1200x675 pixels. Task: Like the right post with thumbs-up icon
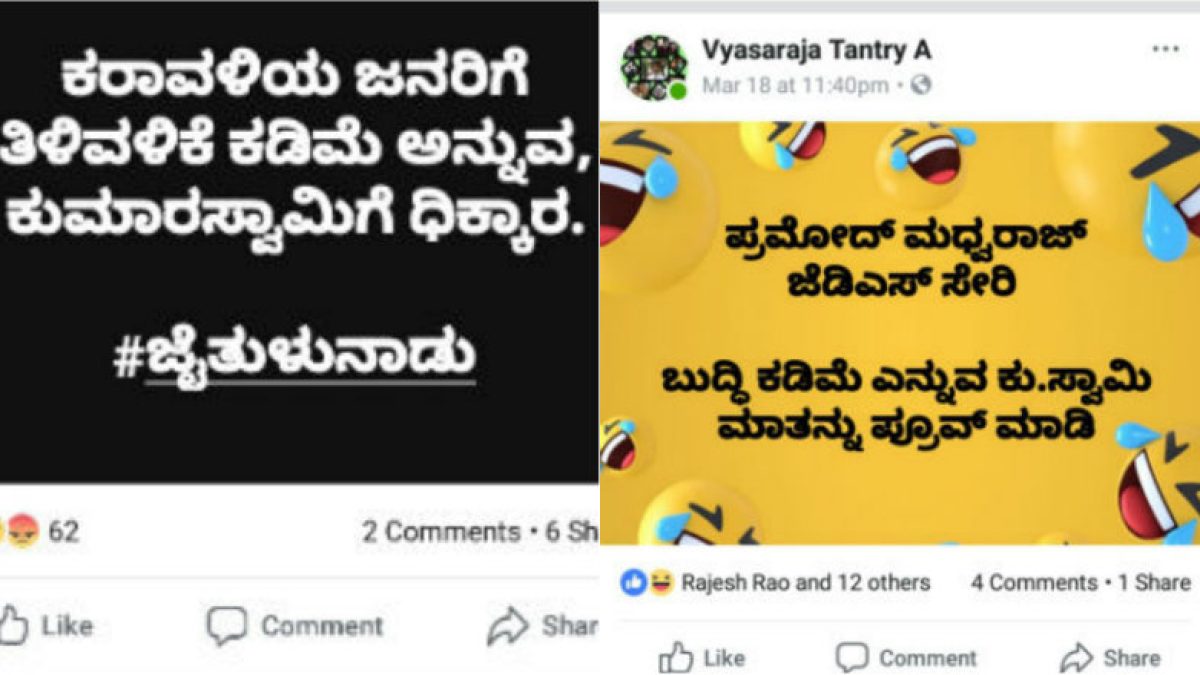click(676, 657)
